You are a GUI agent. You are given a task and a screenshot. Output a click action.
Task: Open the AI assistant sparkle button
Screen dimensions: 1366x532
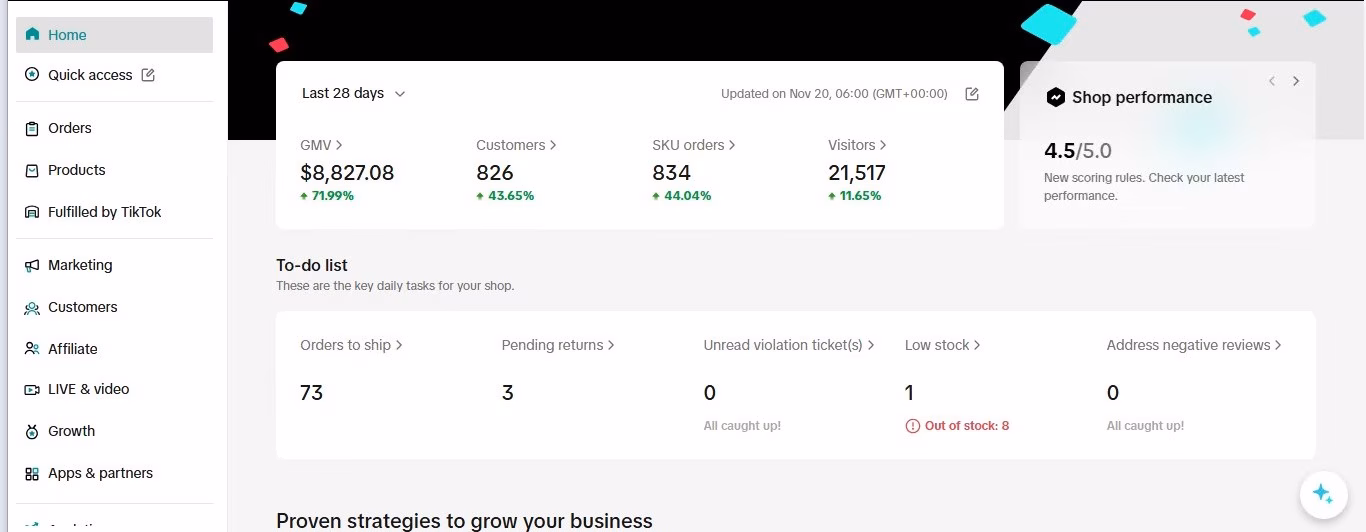tap(1323, 493)
